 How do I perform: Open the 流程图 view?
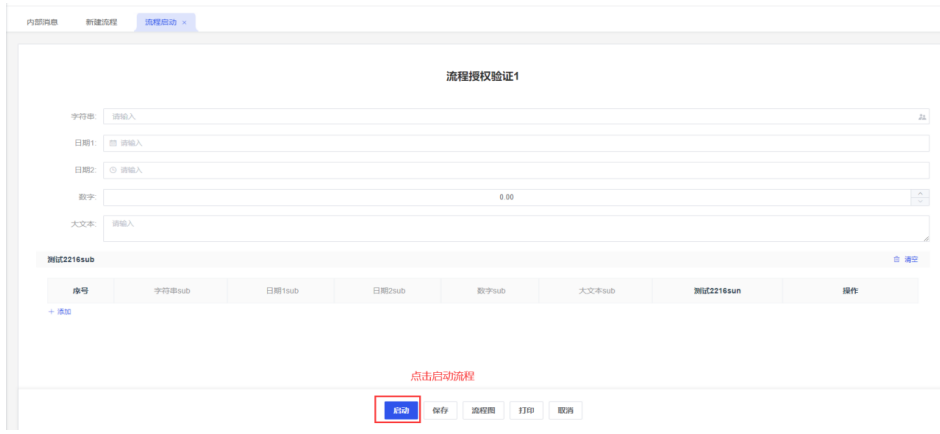pyautogui.click(x=483, y=411)
